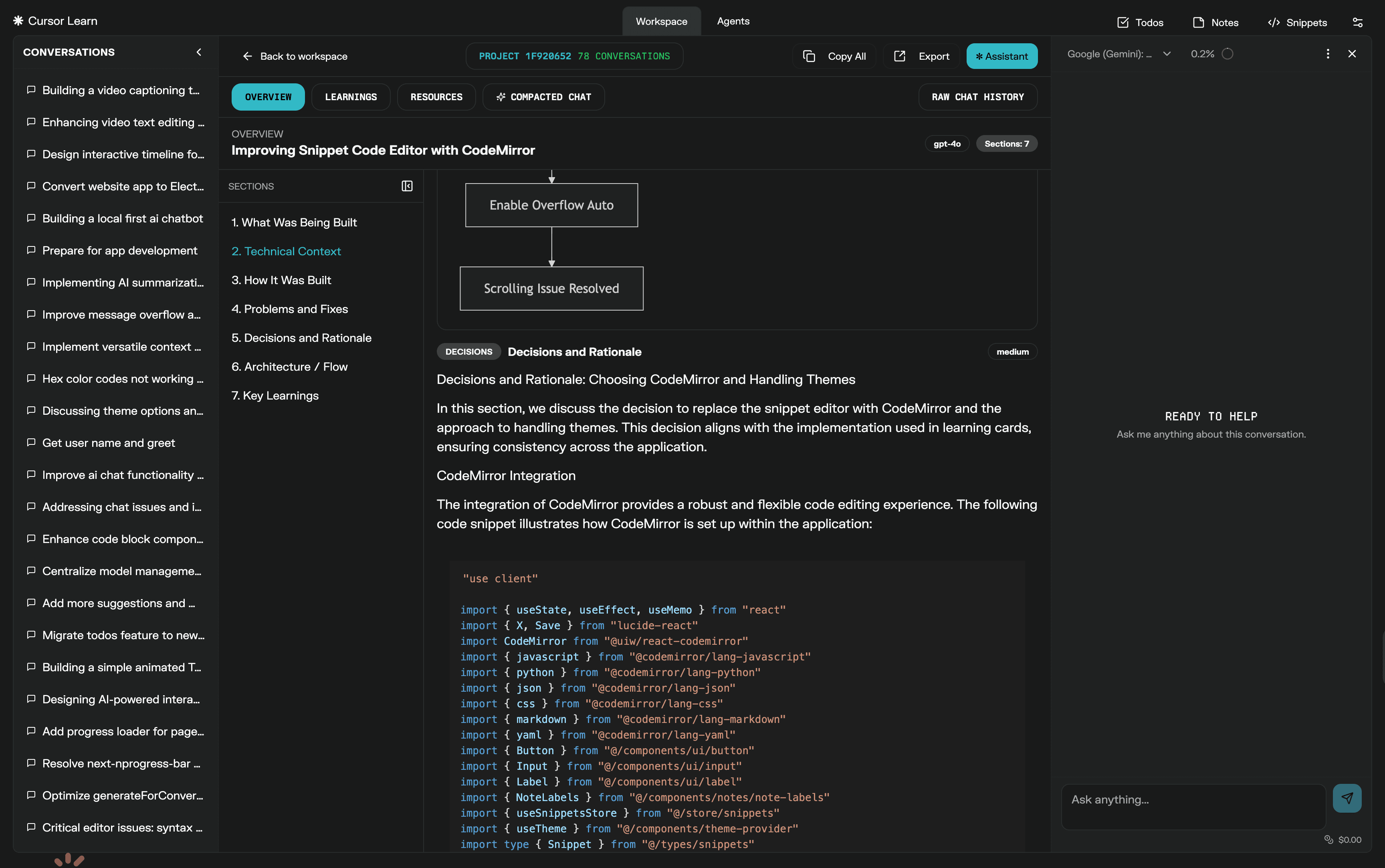1385x868 pixels.
Task: Toggle the Assistant panel button
Action: pos(1001,56)
